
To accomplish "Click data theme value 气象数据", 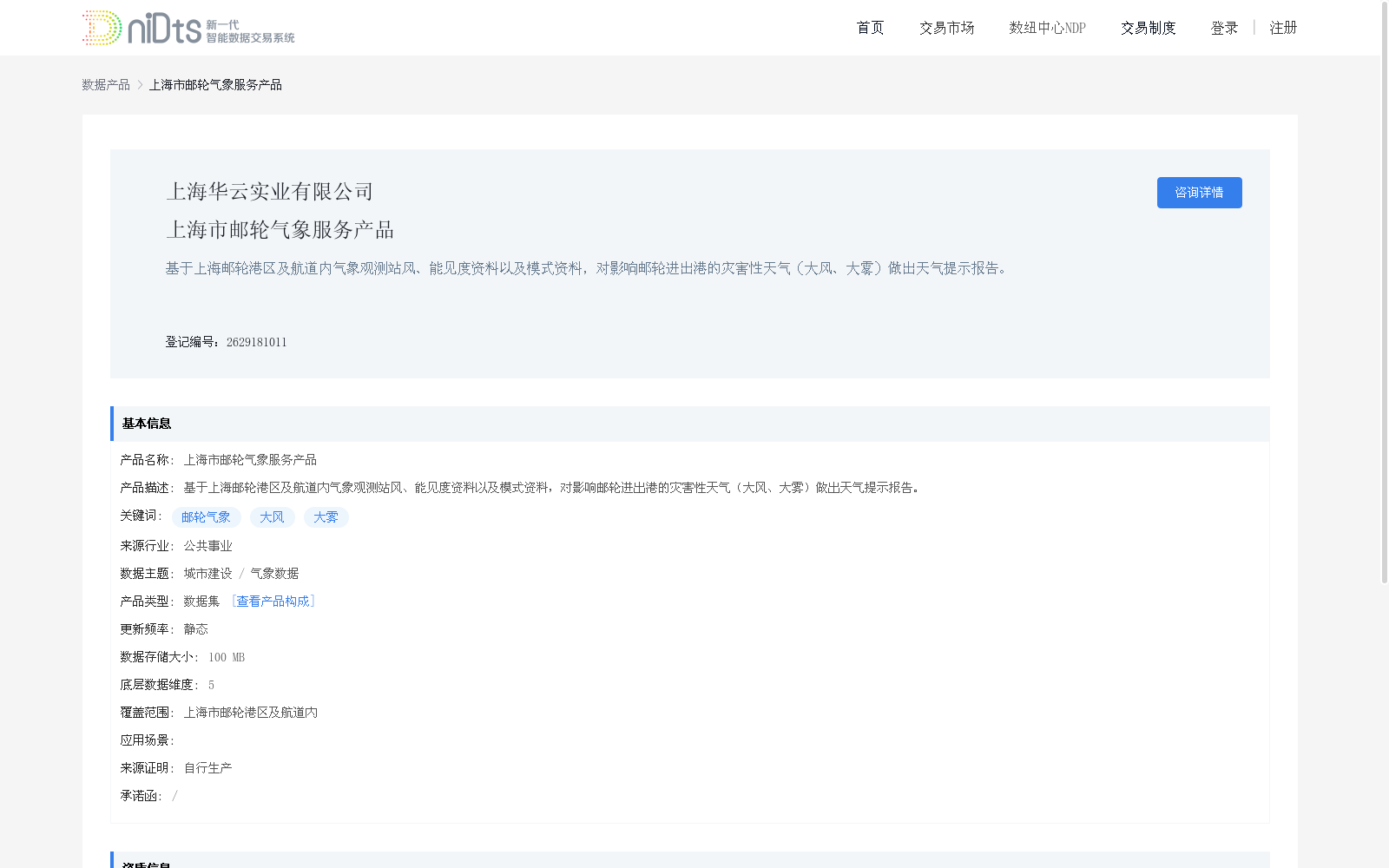I will tap(274, 573).
